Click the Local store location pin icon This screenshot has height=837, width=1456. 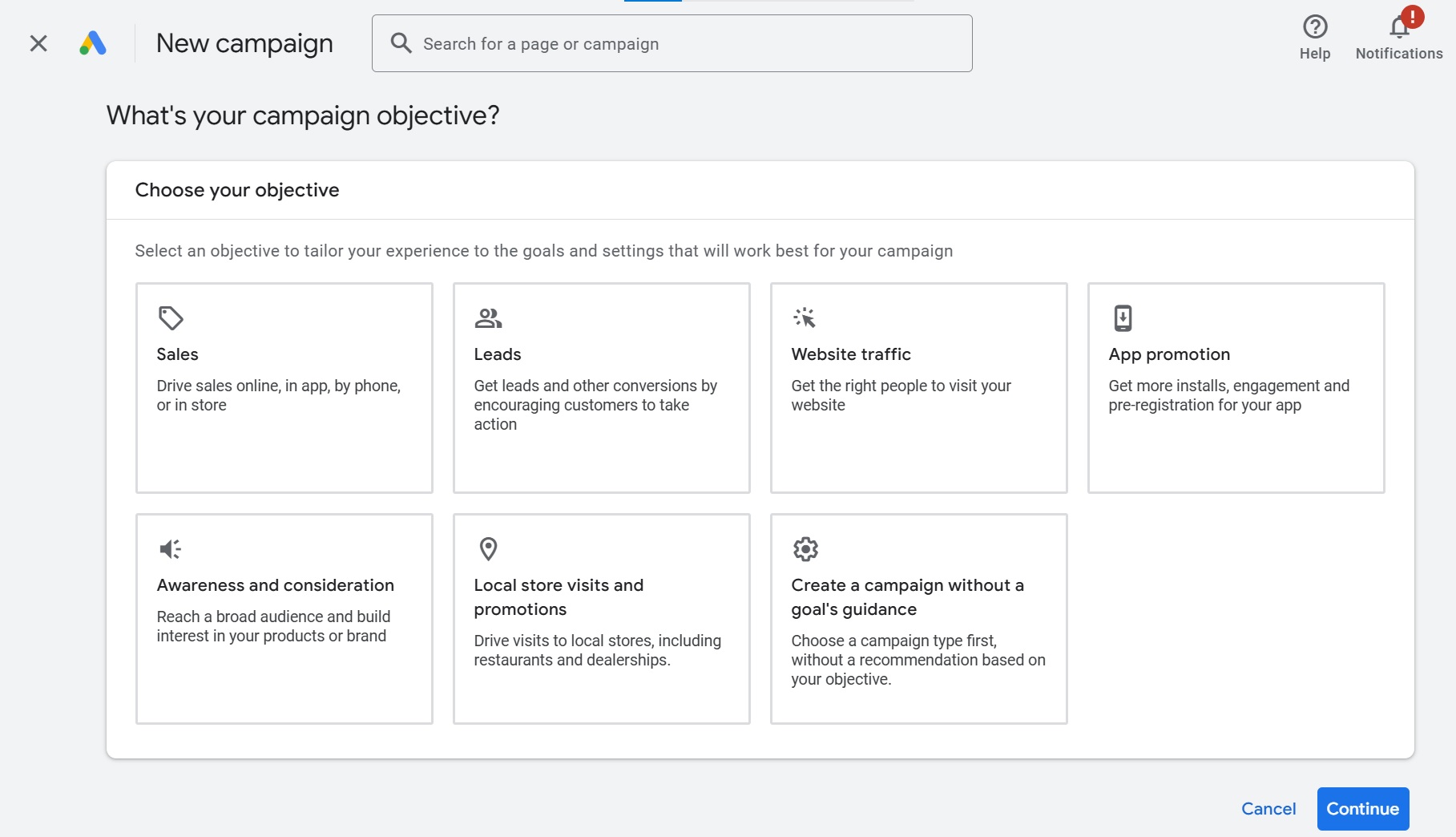click(488, 549)
